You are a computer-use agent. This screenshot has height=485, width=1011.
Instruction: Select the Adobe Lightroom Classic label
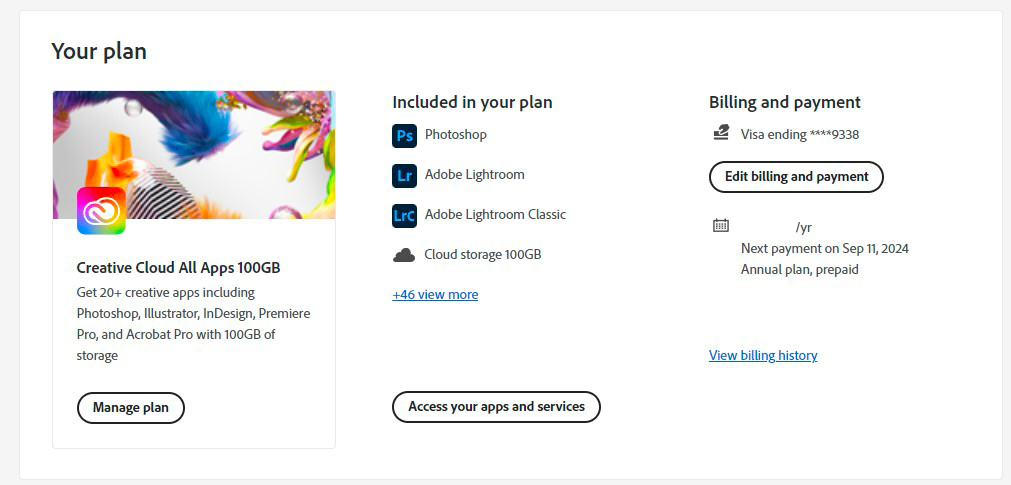pos(495,214)
